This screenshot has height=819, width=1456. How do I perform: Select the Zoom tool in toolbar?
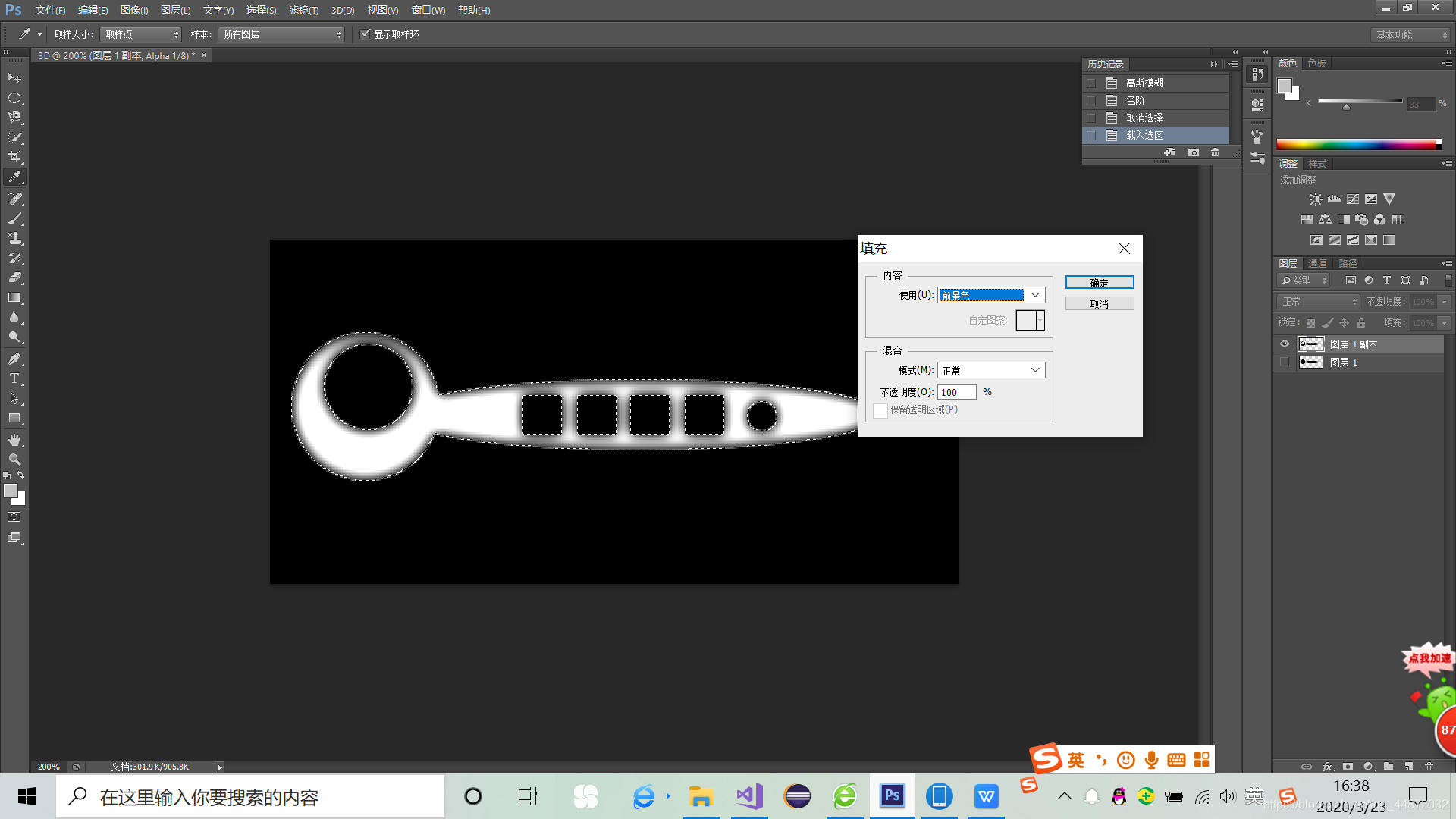coord(14,460)
